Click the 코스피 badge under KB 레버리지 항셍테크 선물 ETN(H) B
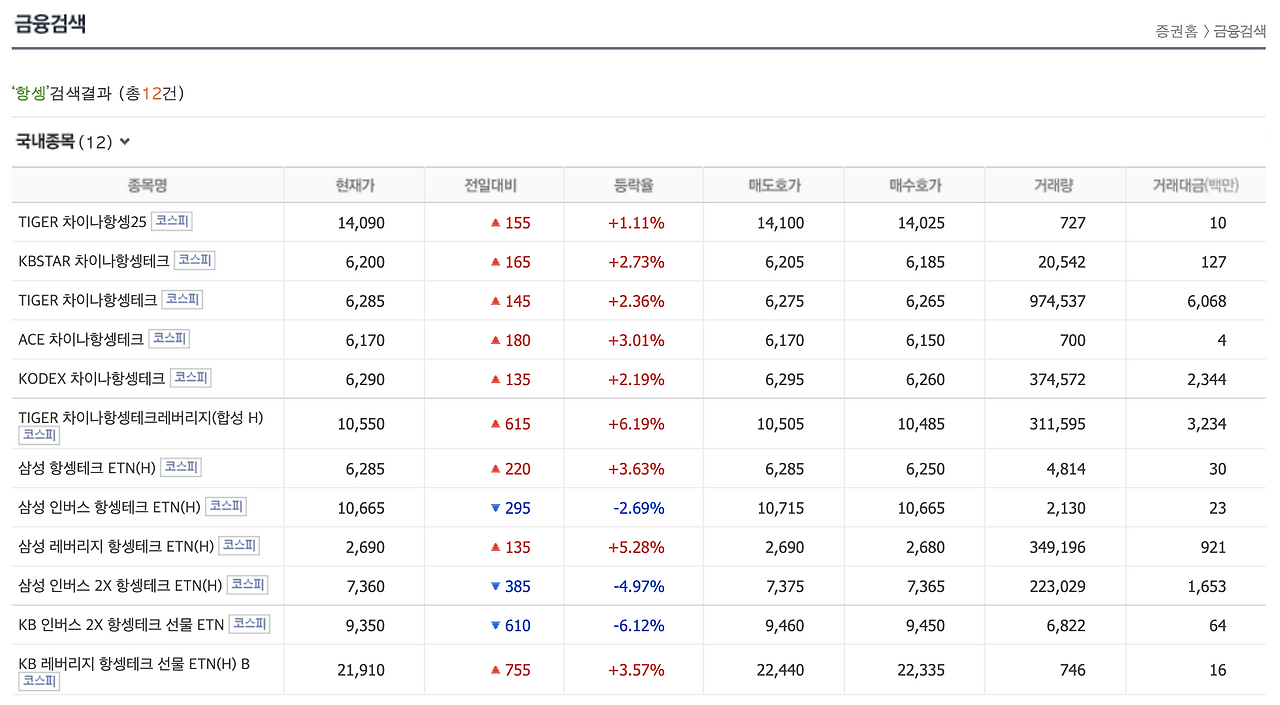1280x705 pixels. [x=37, y=680]
